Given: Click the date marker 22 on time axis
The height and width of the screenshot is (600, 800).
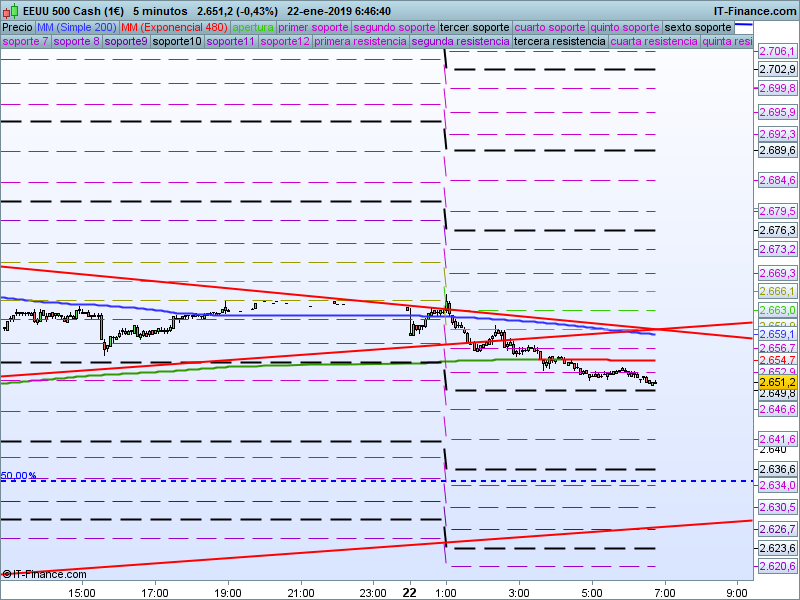Looking at the screenshot, I should [x=408, y=592].
